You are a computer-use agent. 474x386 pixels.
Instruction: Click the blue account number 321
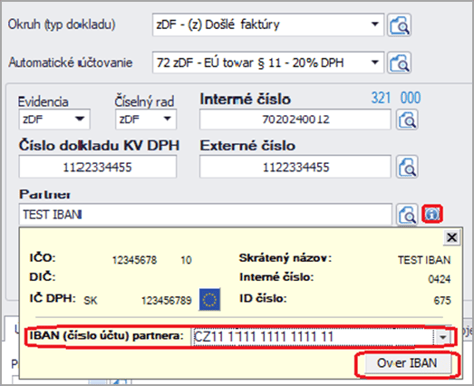(381, 98)
